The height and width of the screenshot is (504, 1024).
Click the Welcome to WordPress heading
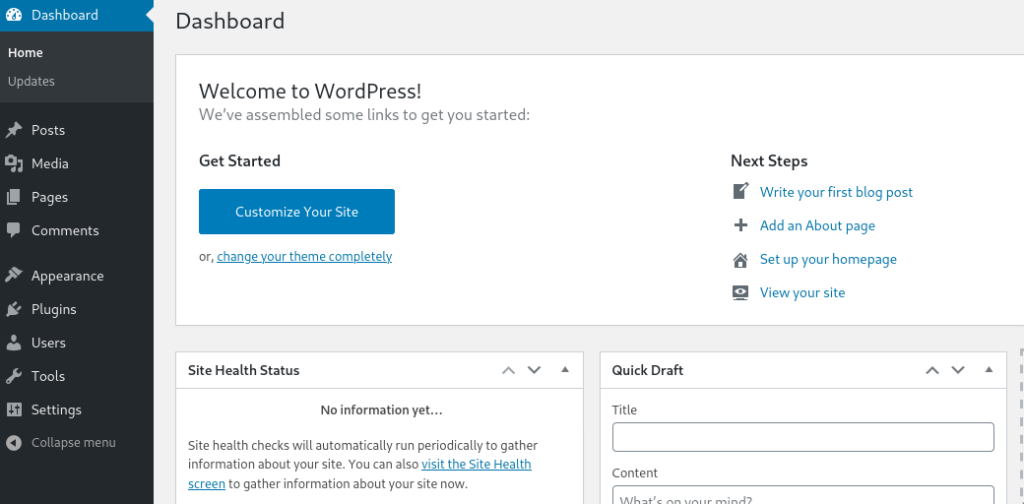click(310, 91)
